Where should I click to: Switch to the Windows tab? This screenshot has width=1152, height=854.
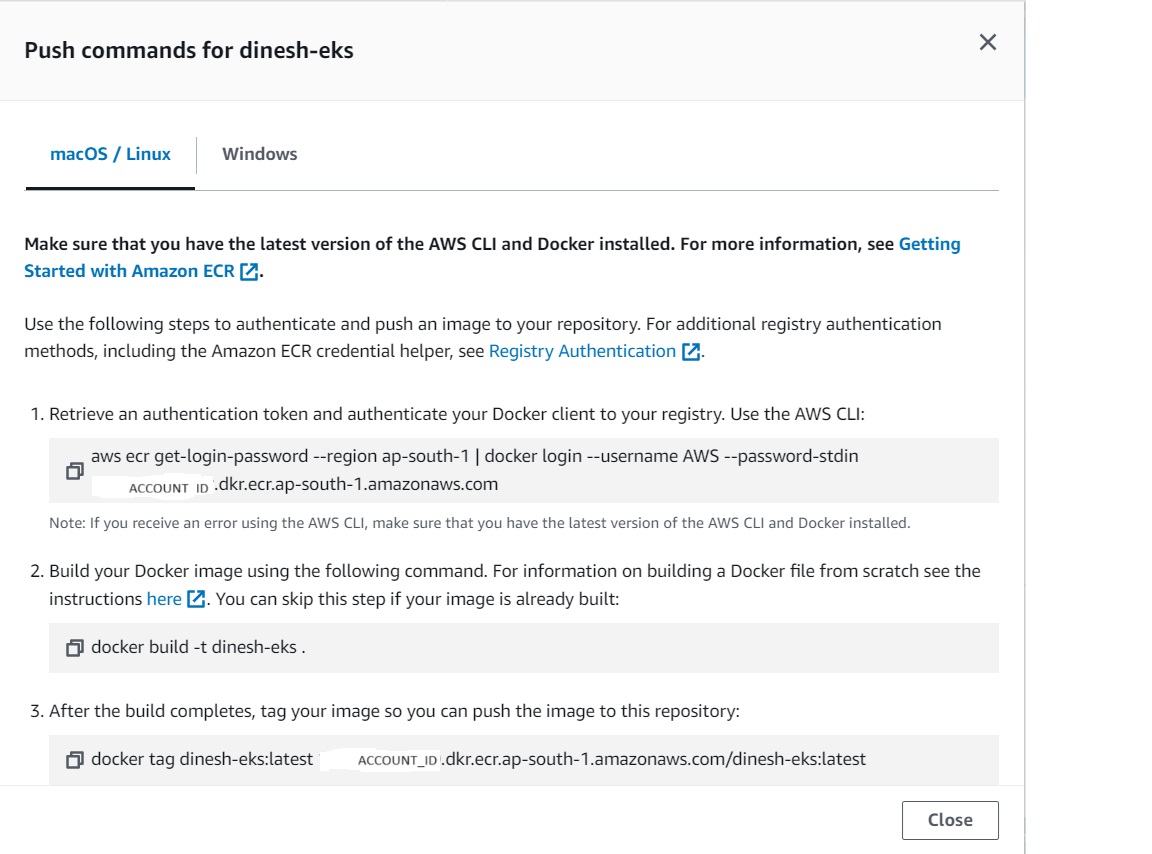[259, 154]
